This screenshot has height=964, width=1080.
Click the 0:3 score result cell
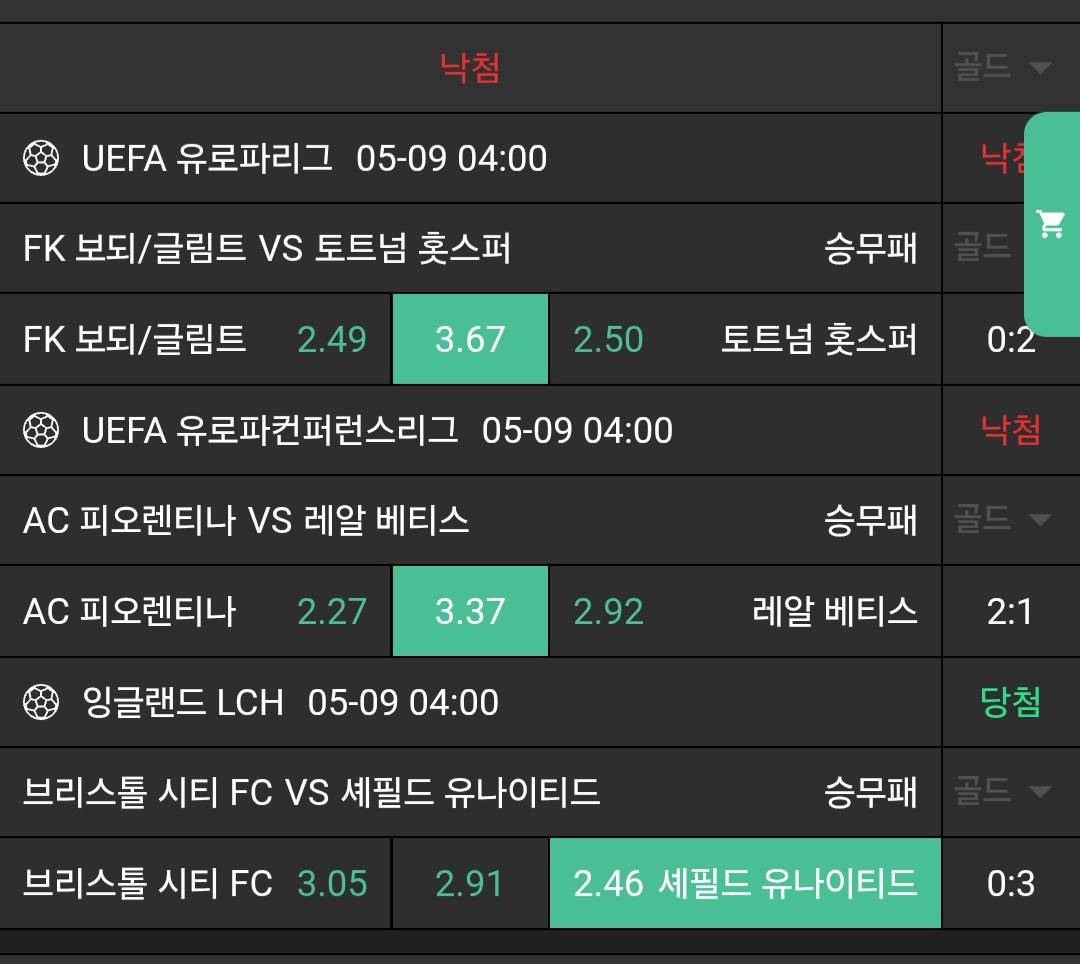pos(1010,883)
